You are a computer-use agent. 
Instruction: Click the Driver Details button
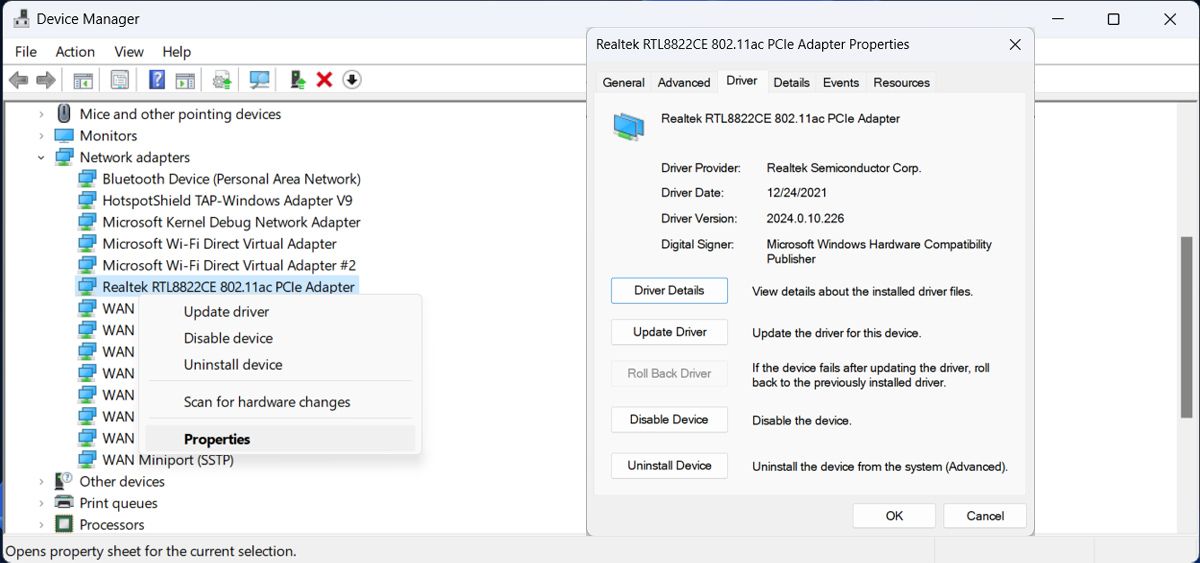[x=669, y=290]
